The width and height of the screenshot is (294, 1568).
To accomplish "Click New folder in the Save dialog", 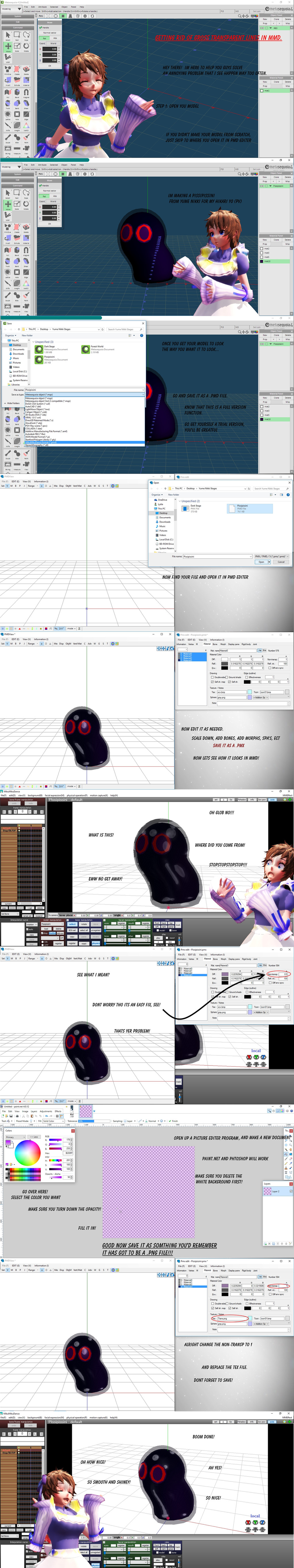I will click(x=27, y=336).
